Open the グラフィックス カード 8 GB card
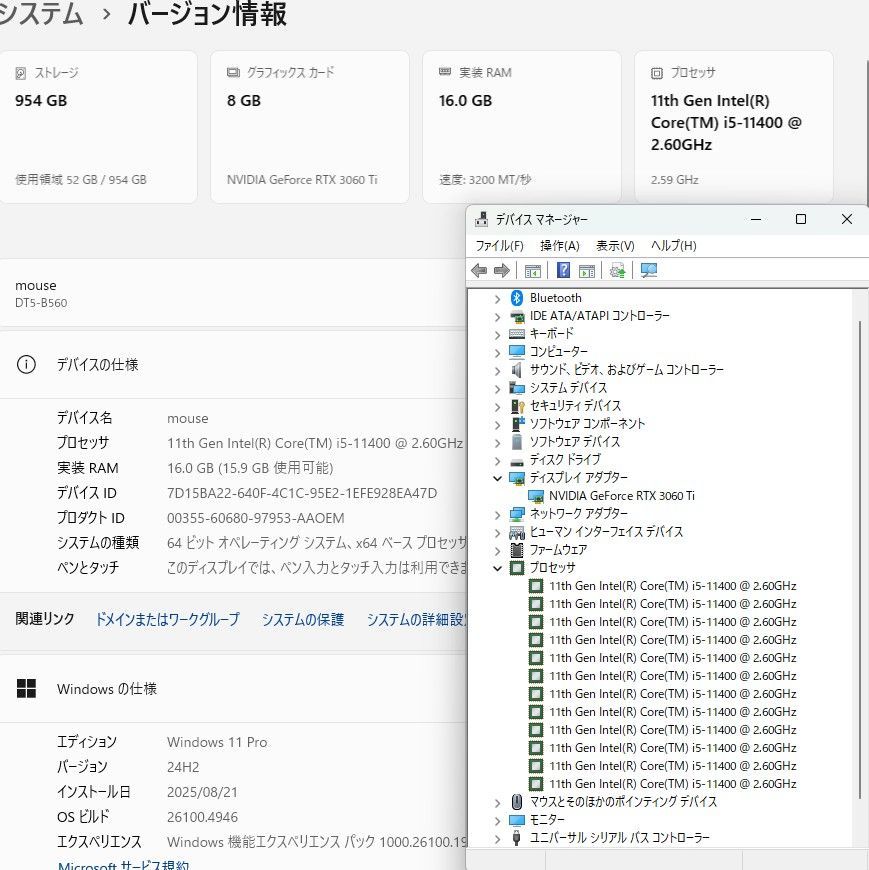Screen dimensions: 869x870 click(310, 127)
